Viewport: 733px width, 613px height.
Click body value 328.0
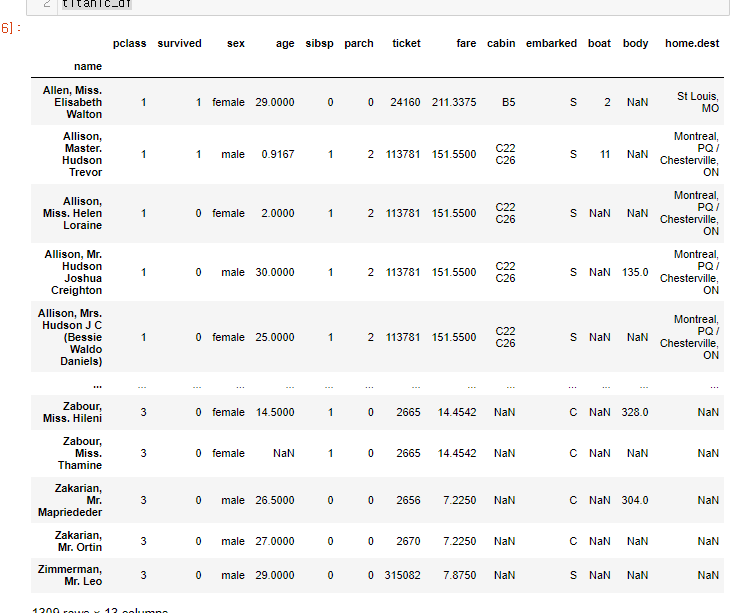tap(635, 412)
